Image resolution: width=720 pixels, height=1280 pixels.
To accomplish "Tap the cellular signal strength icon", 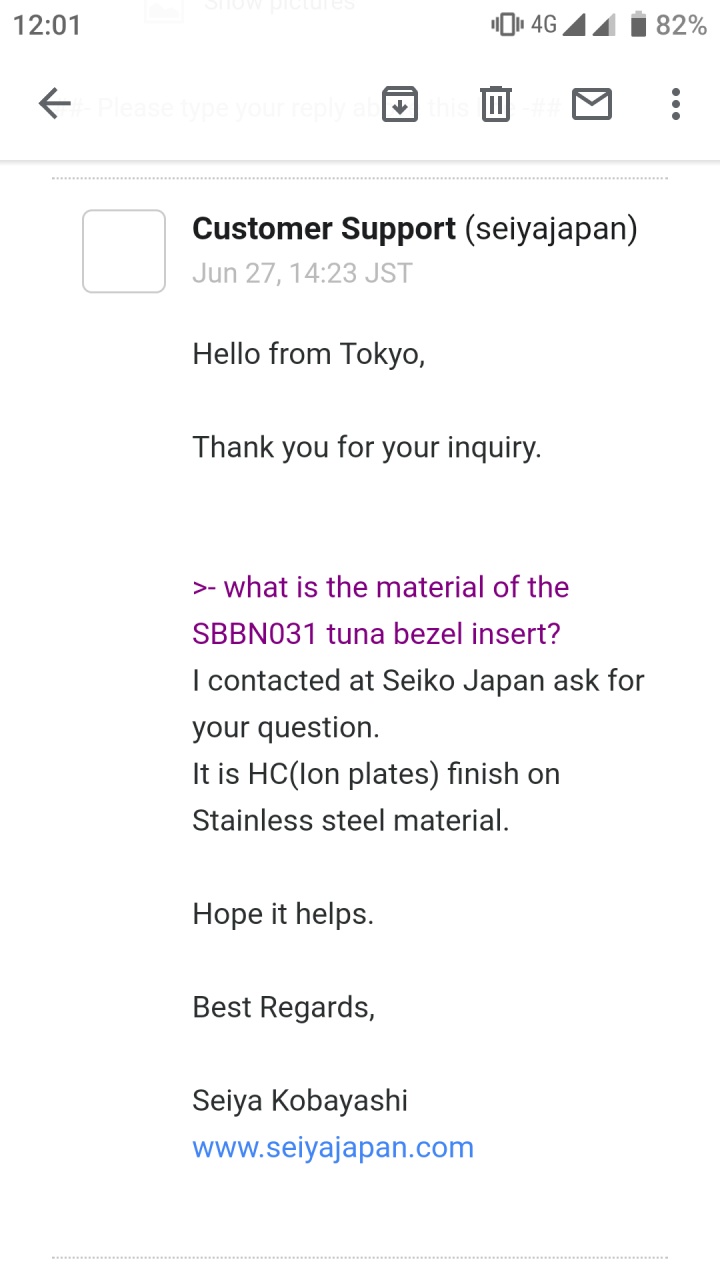I will [574, 25].
